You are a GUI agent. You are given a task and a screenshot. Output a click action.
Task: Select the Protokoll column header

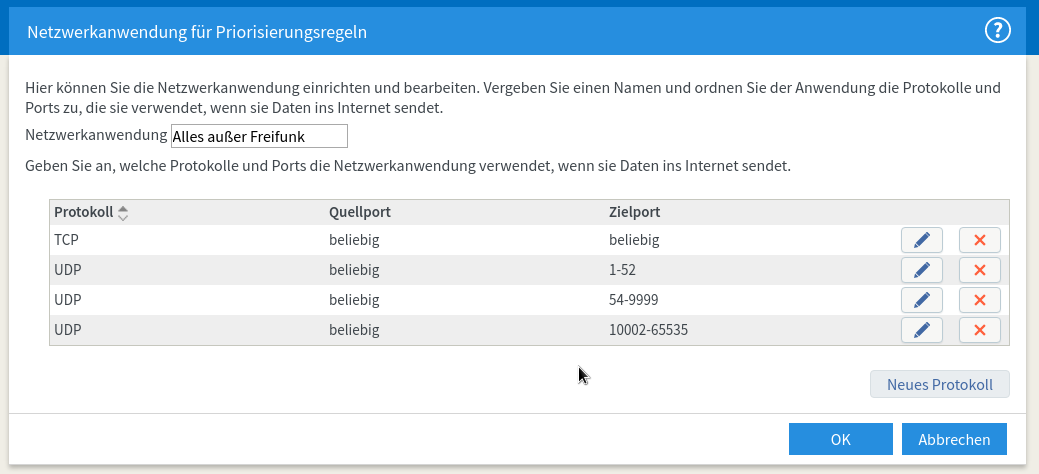tap(83, 213)
